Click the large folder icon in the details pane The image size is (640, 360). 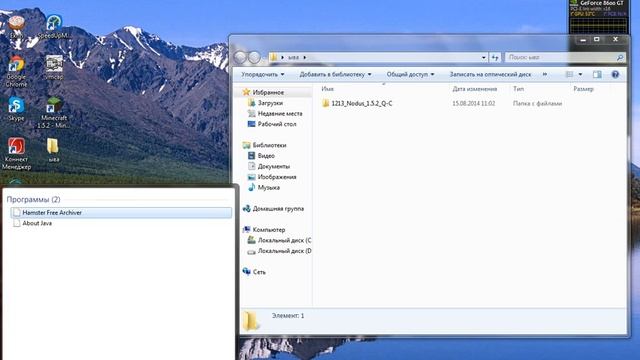[x=251, y=321]
